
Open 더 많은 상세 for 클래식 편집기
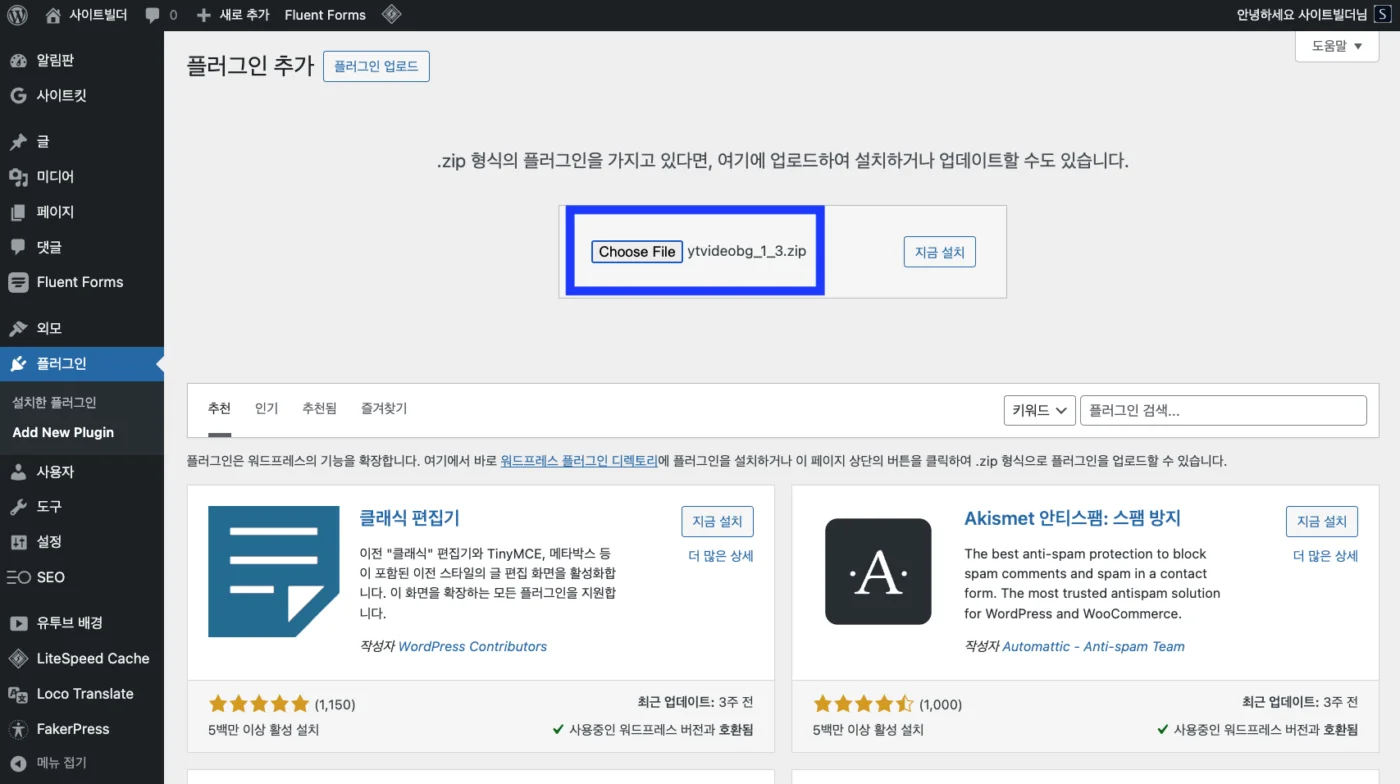click(x=721, y=556)
